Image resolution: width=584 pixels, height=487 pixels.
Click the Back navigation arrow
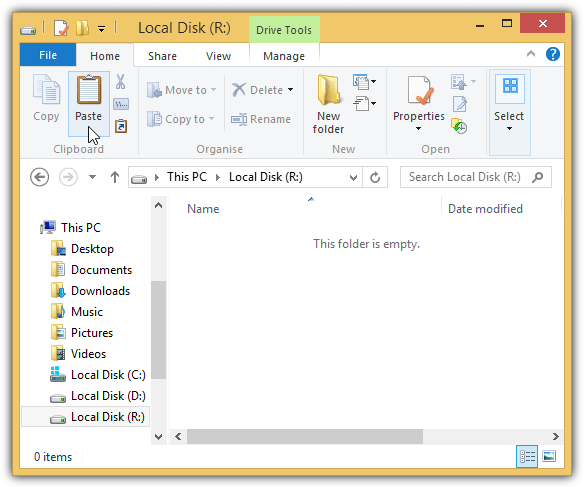39,177
